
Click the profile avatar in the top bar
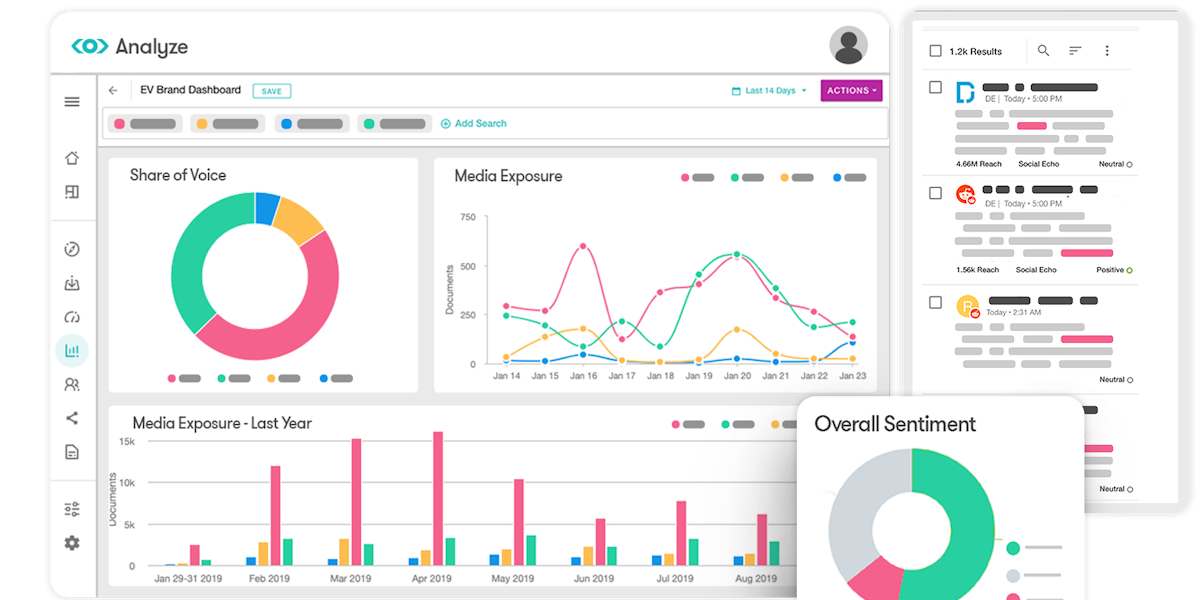coord(847,44)
